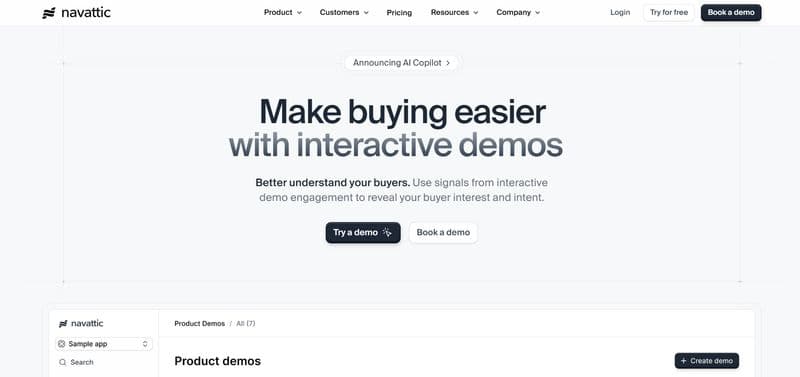Open the Product dropdown menu
Image resolution: width=800 pixels, height=377 pixels.
point(283,12)
